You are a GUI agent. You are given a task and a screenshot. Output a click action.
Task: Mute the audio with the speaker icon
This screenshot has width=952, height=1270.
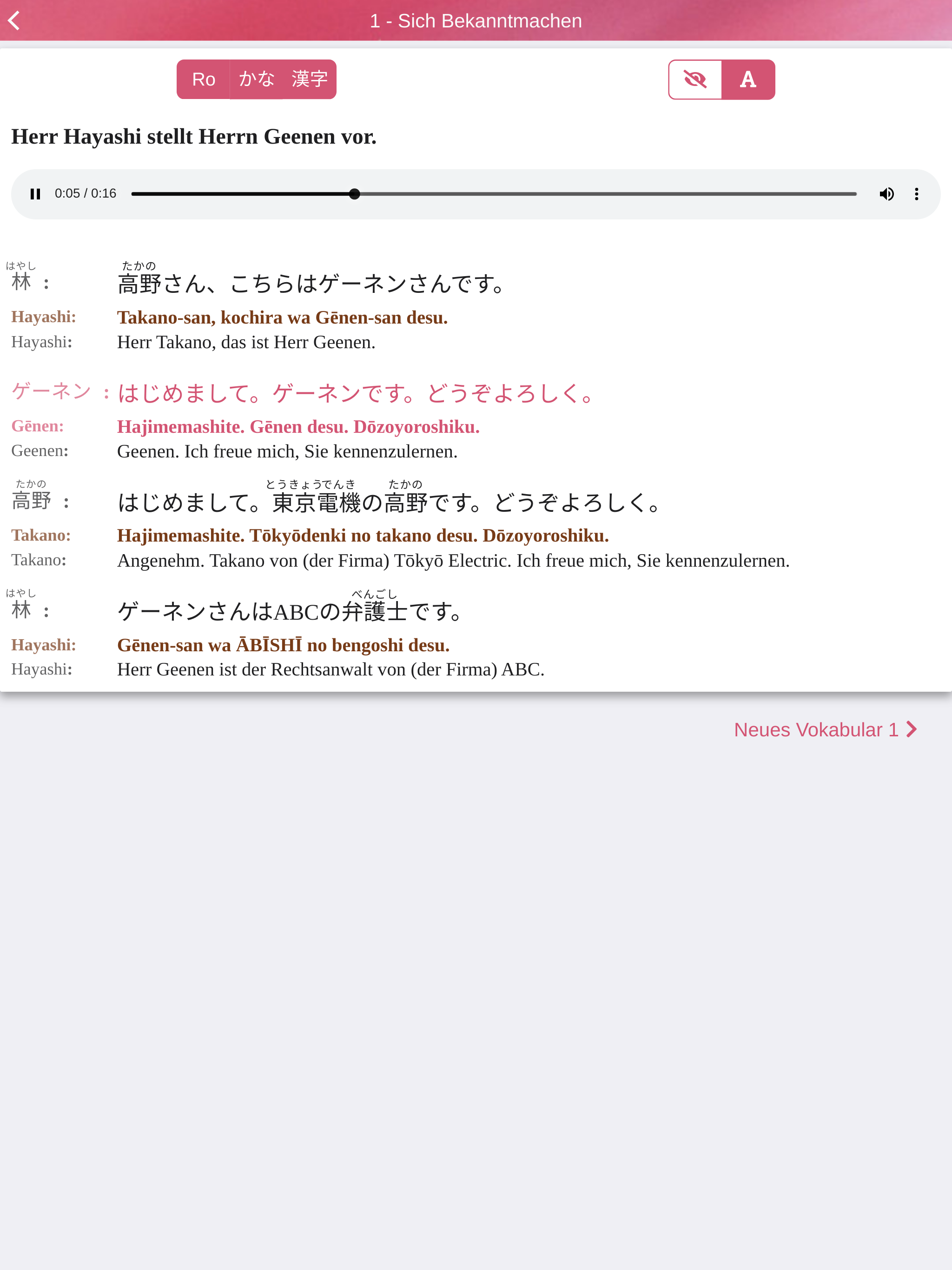886,194
